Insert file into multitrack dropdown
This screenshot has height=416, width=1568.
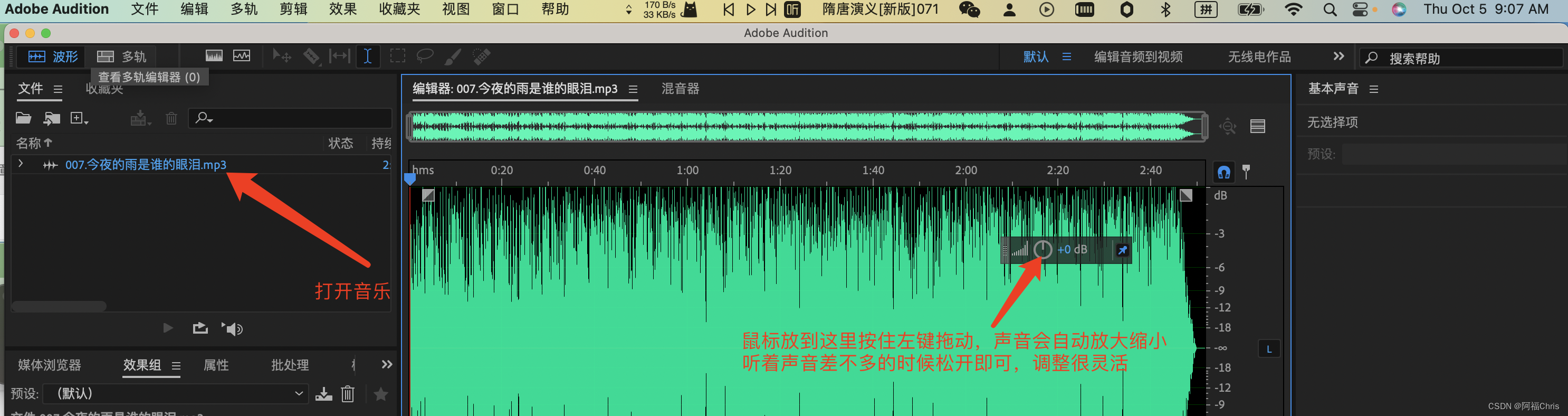tap(141, 118)
